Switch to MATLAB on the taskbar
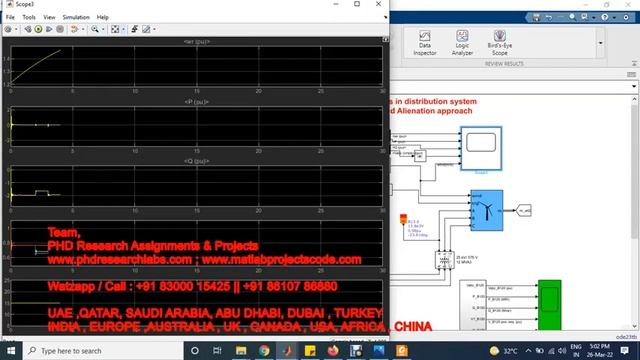The width and height of the screenshot is (640, 360). point(287,351)
